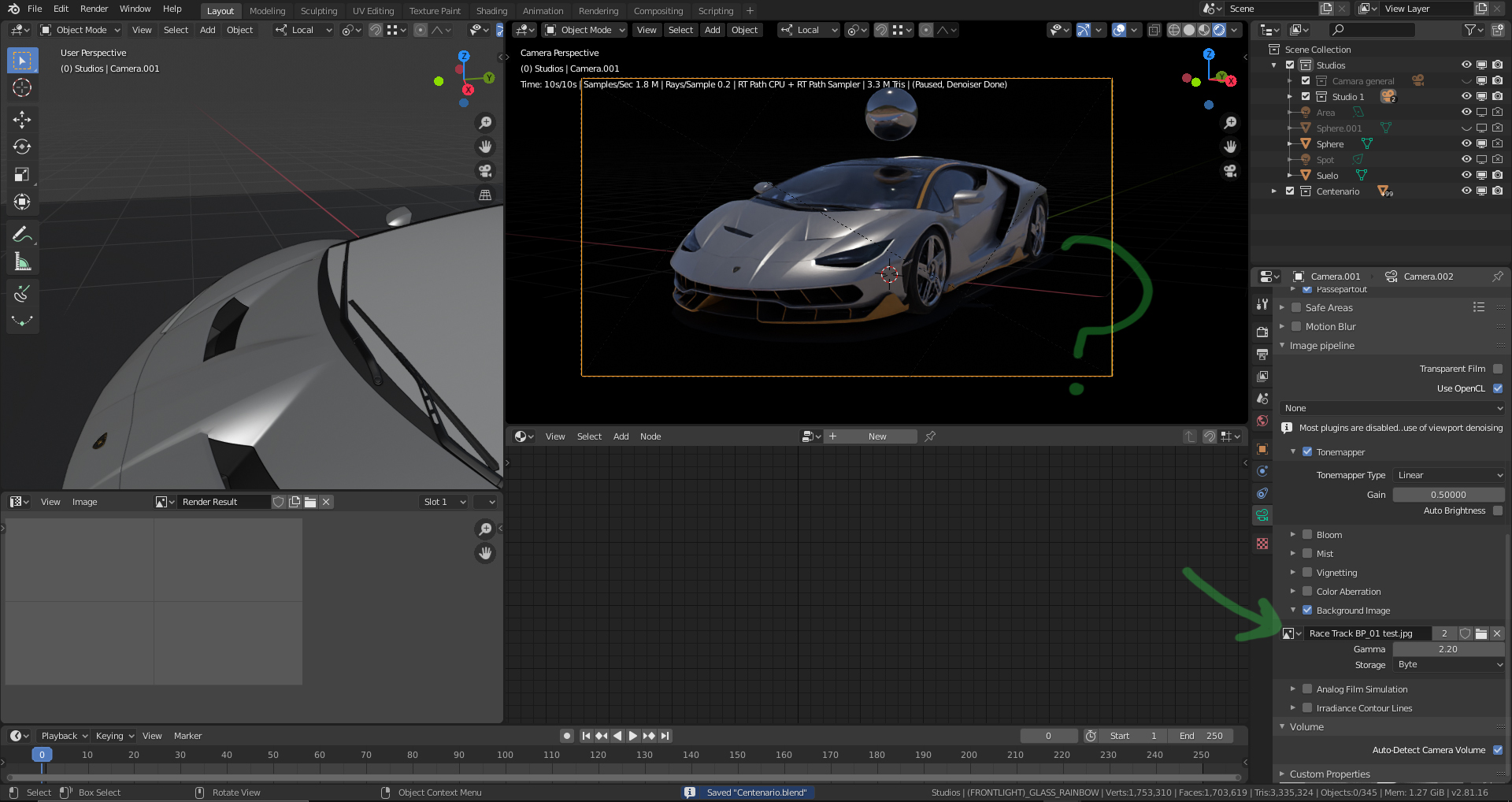The image size is (1512, 802).
Task: Select the Cursor tool in left toolbar
Action: (22, 87)
